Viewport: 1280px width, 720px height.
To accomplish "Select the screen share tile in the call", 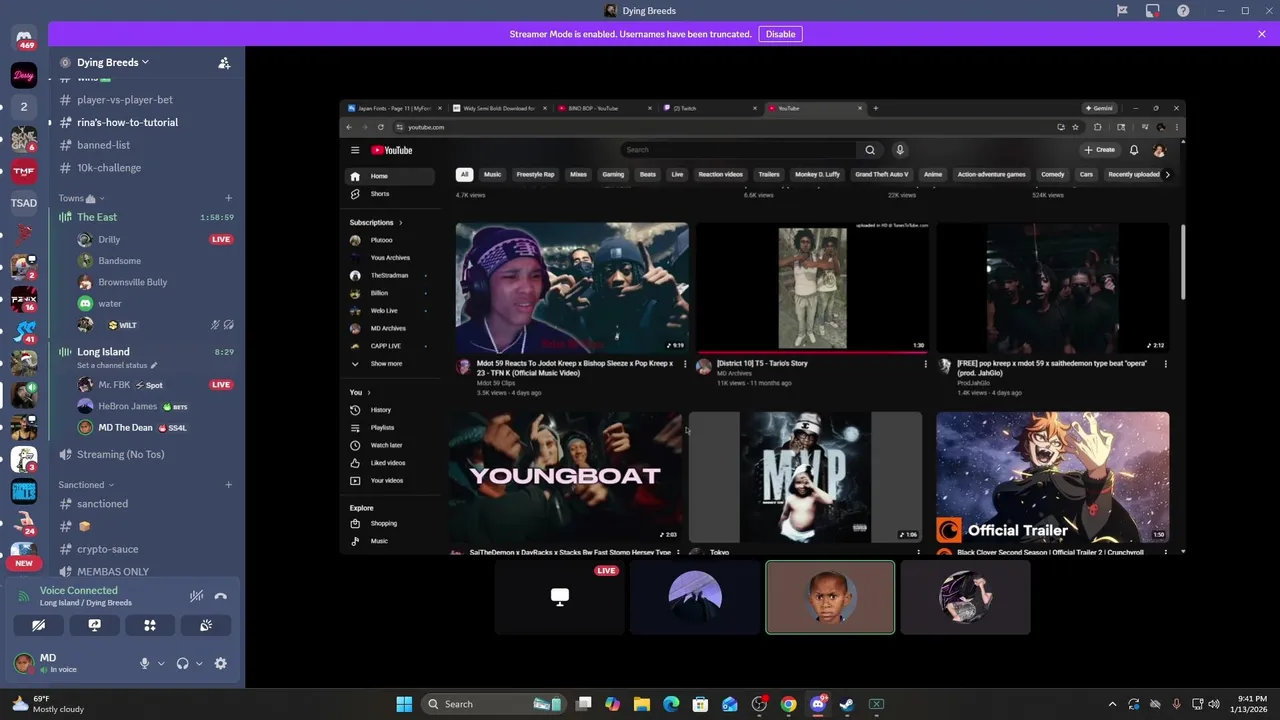I will tap(560, 597).
